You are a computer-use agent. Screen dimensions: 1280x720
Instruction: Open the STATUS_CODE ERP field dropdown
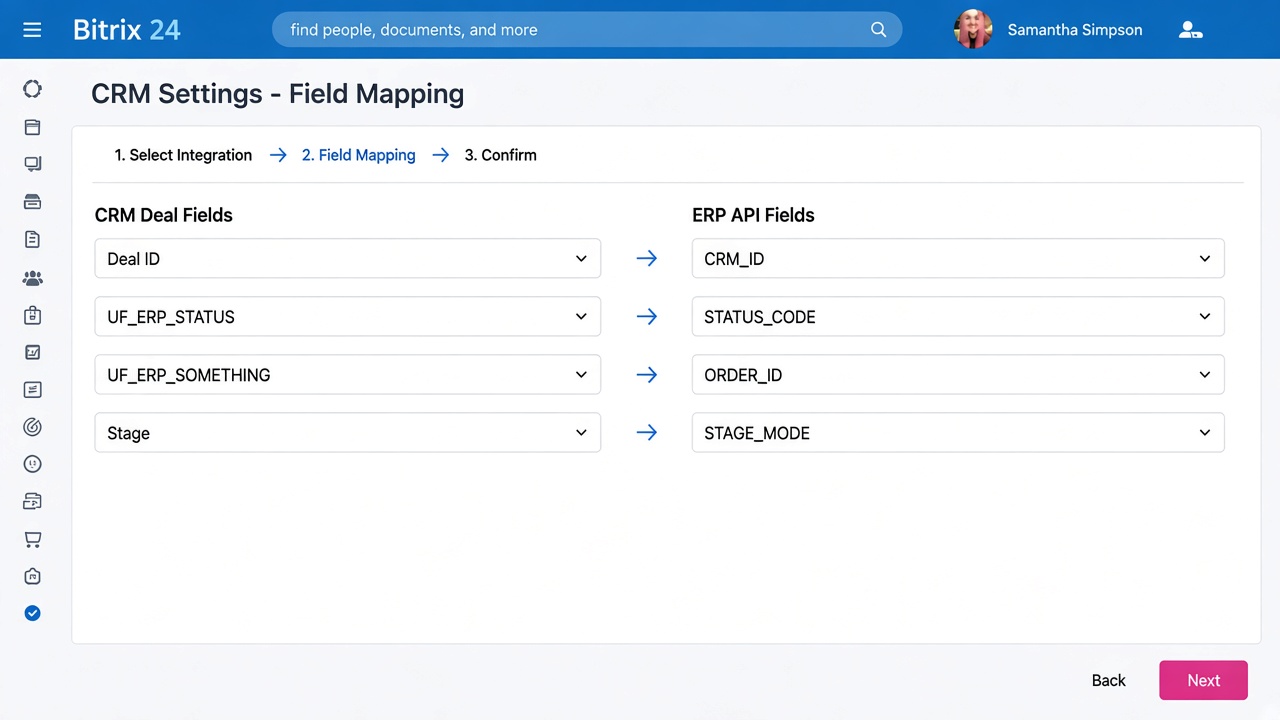[x=958, y=317]
